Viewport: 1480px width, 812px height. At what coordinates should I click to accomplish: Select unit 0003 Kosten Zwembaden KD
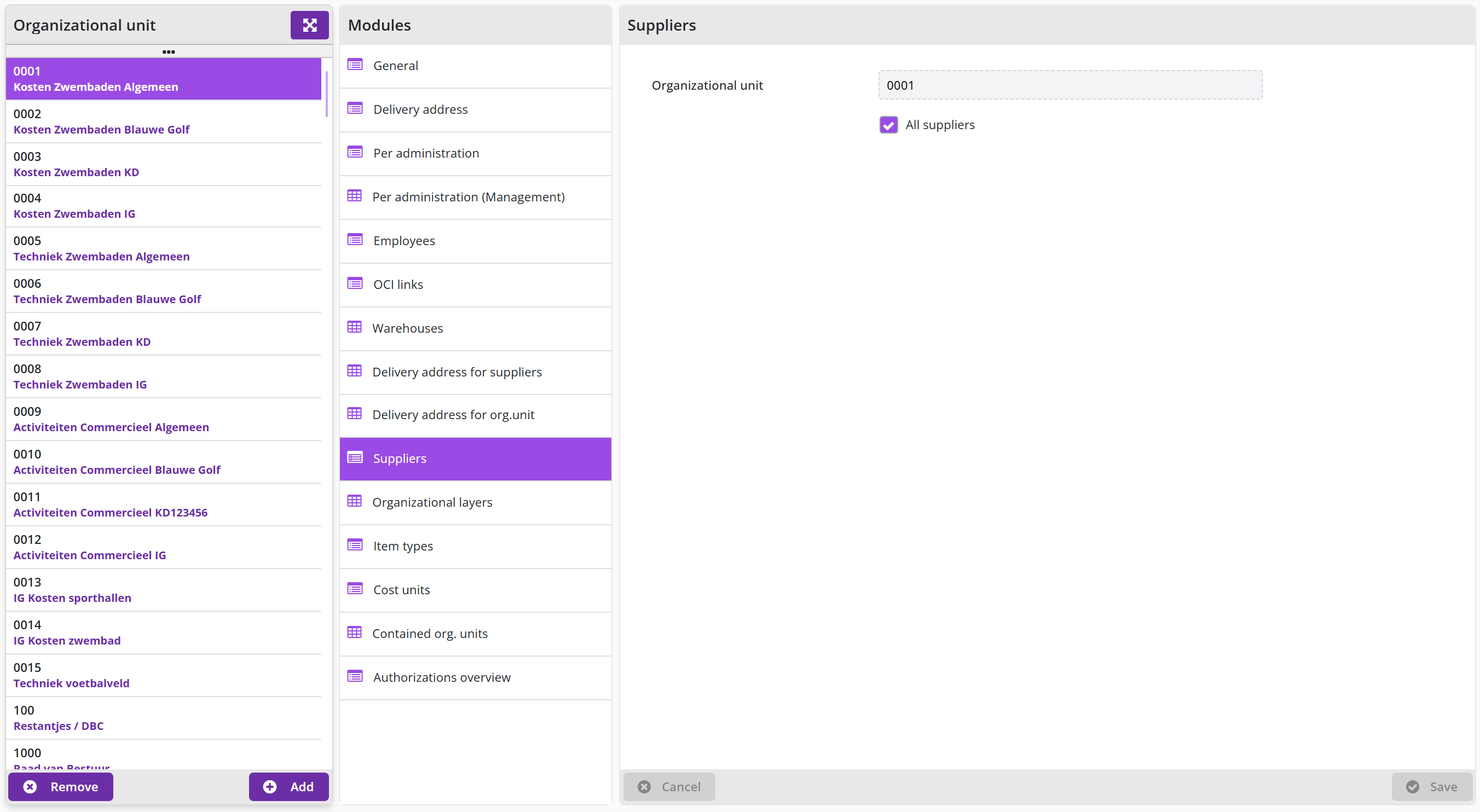(x=163, y=164)
